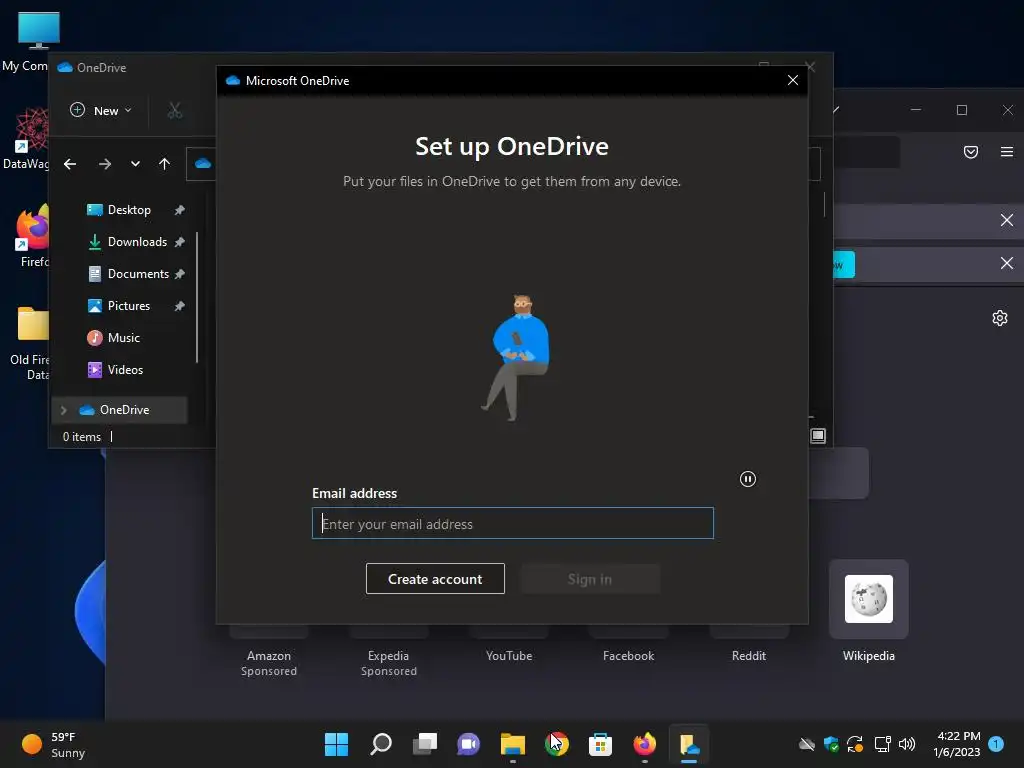This screenshot has width=1024, height=768.
Task: Click the Amazon sponsored shortcut label
Action: pos(268,663)
